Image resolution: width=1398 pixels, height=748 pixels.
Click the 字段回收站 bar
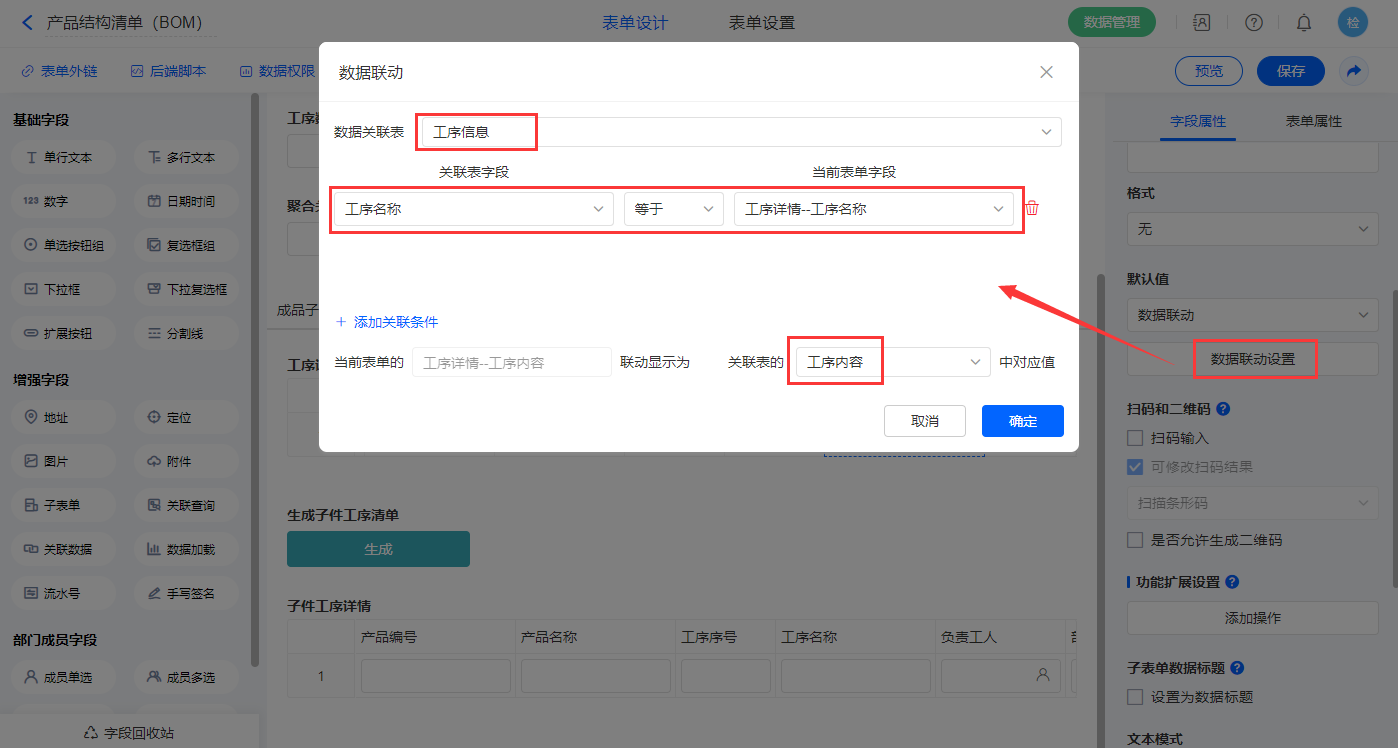[130, 732]
